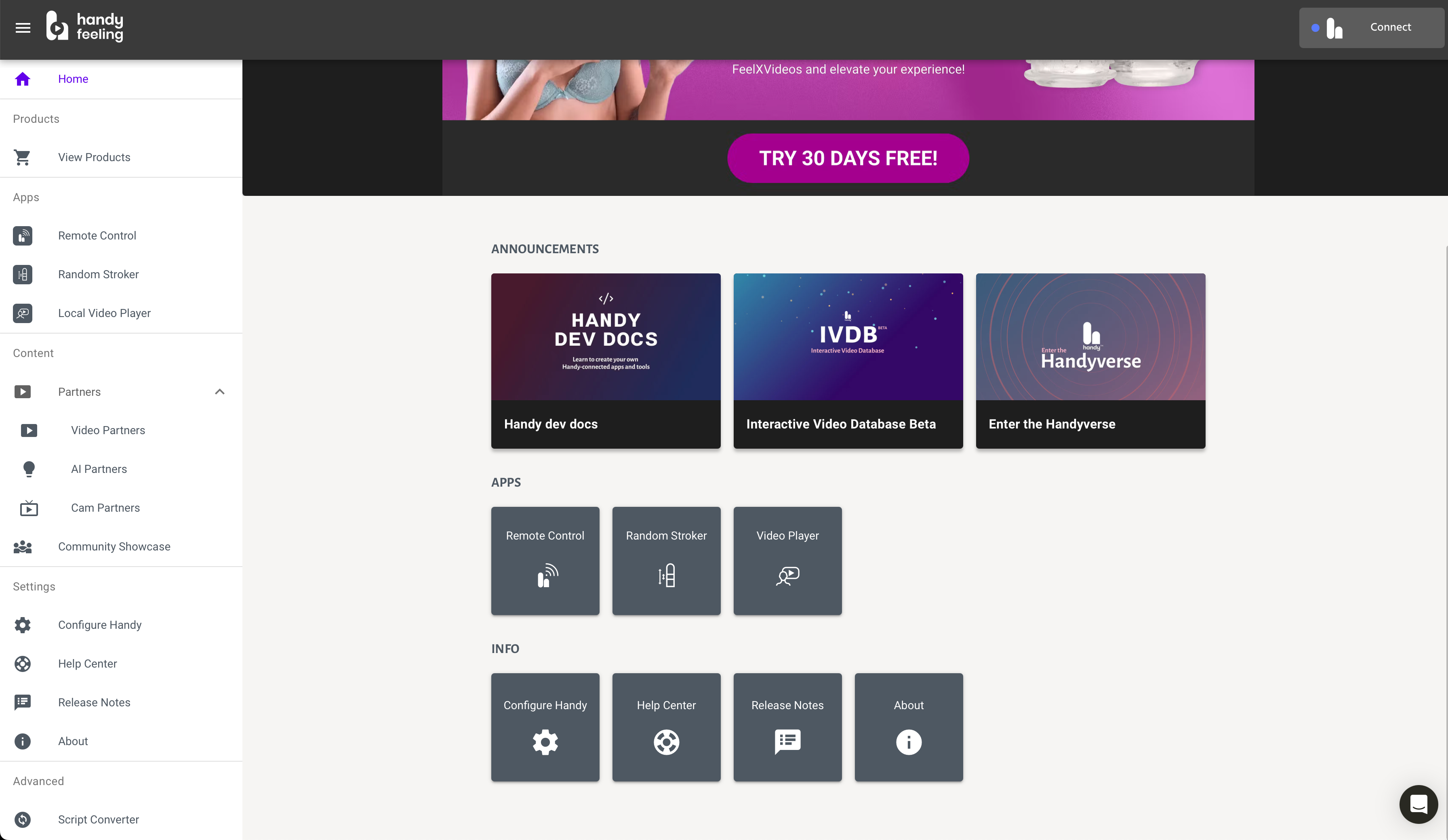This screenshot has width=1448, height=840.
Task: Click the Random Stroker sidebar icon
Action: [22, 275]
